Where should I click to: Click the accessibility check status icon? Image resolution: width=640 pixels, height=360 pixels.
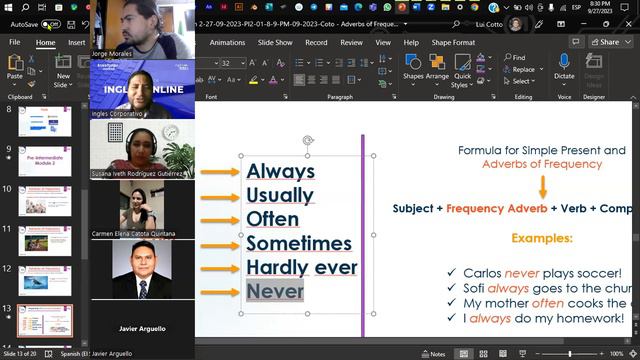point(48,354)
